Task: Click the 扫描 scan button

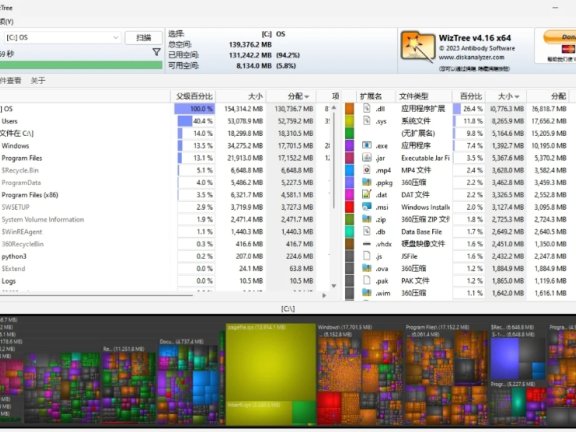Action: click(144, 37)
